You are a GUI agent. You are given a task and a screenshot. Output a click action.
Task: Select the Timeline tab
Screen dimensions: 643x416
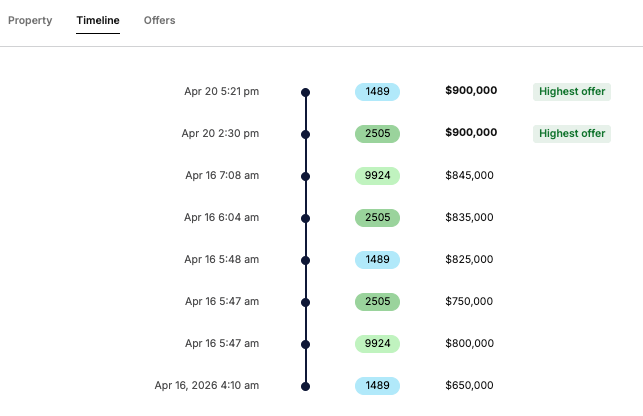coord(98,20)
